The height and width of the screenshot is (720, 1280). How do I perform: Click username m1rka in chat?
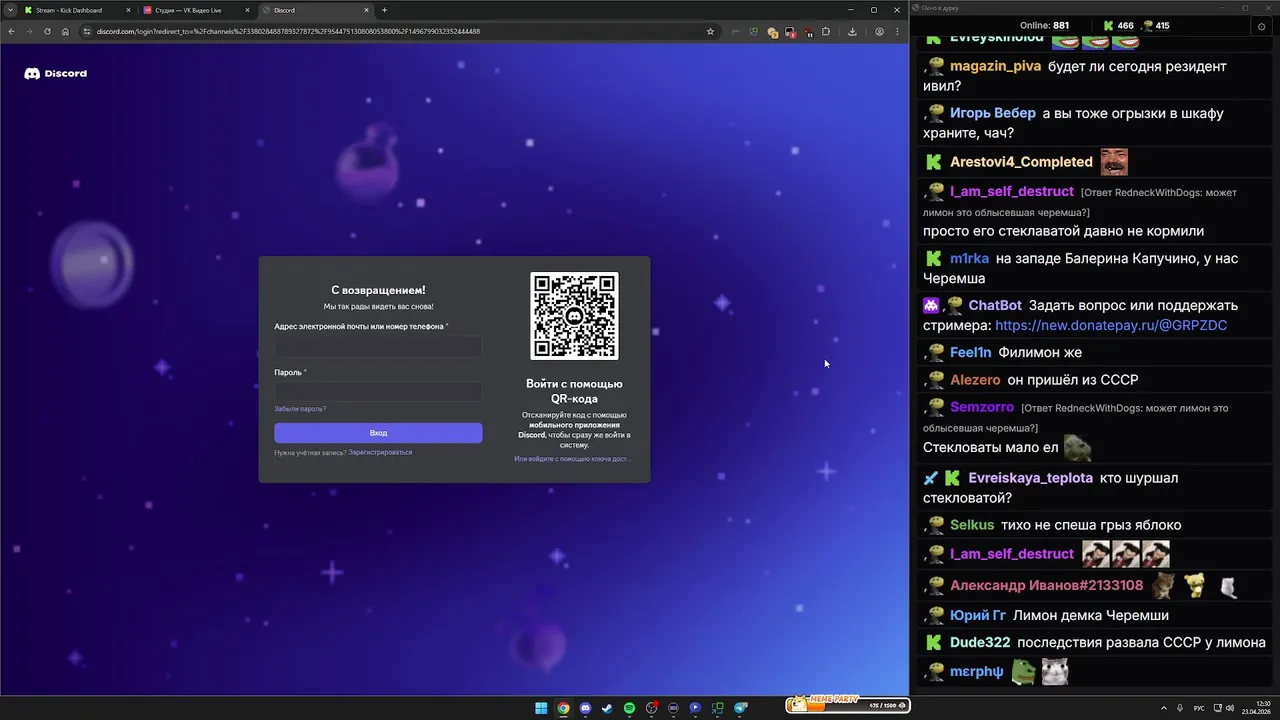969,258
